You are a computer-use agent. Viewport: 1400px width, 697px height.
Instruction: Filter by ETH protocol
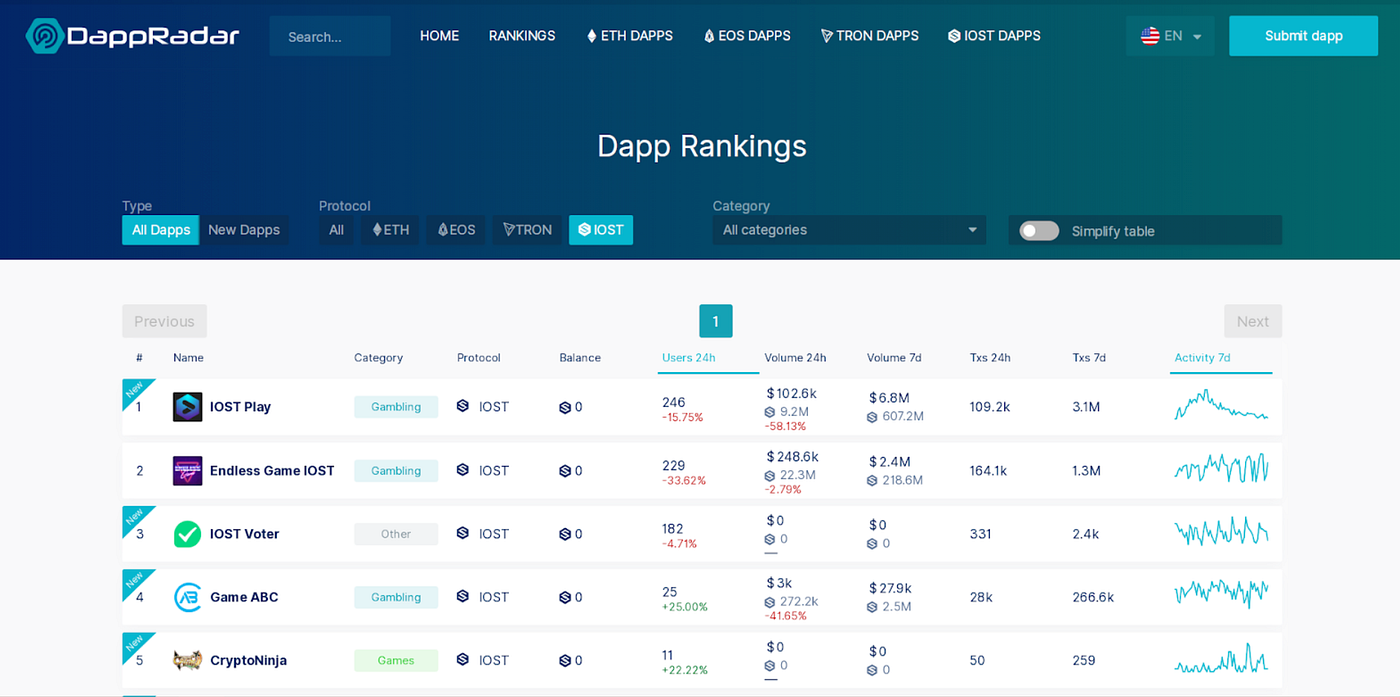pos(391,230)
